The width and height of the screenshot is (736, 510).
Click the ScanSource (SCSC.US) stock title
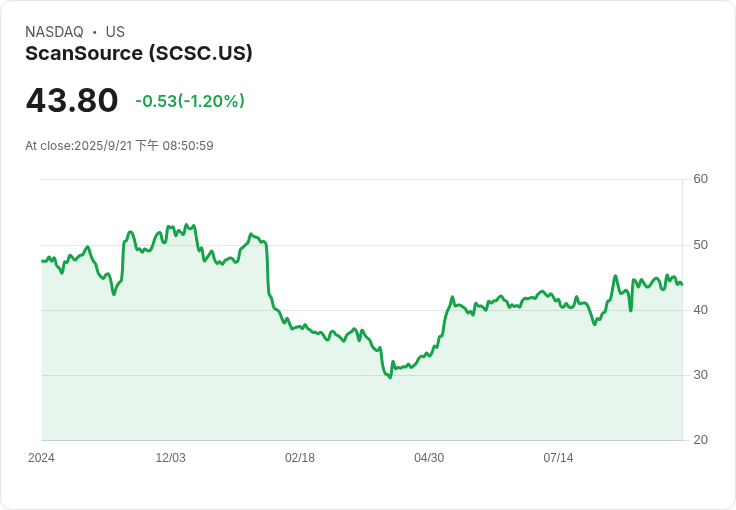click(x=139, y=53)
